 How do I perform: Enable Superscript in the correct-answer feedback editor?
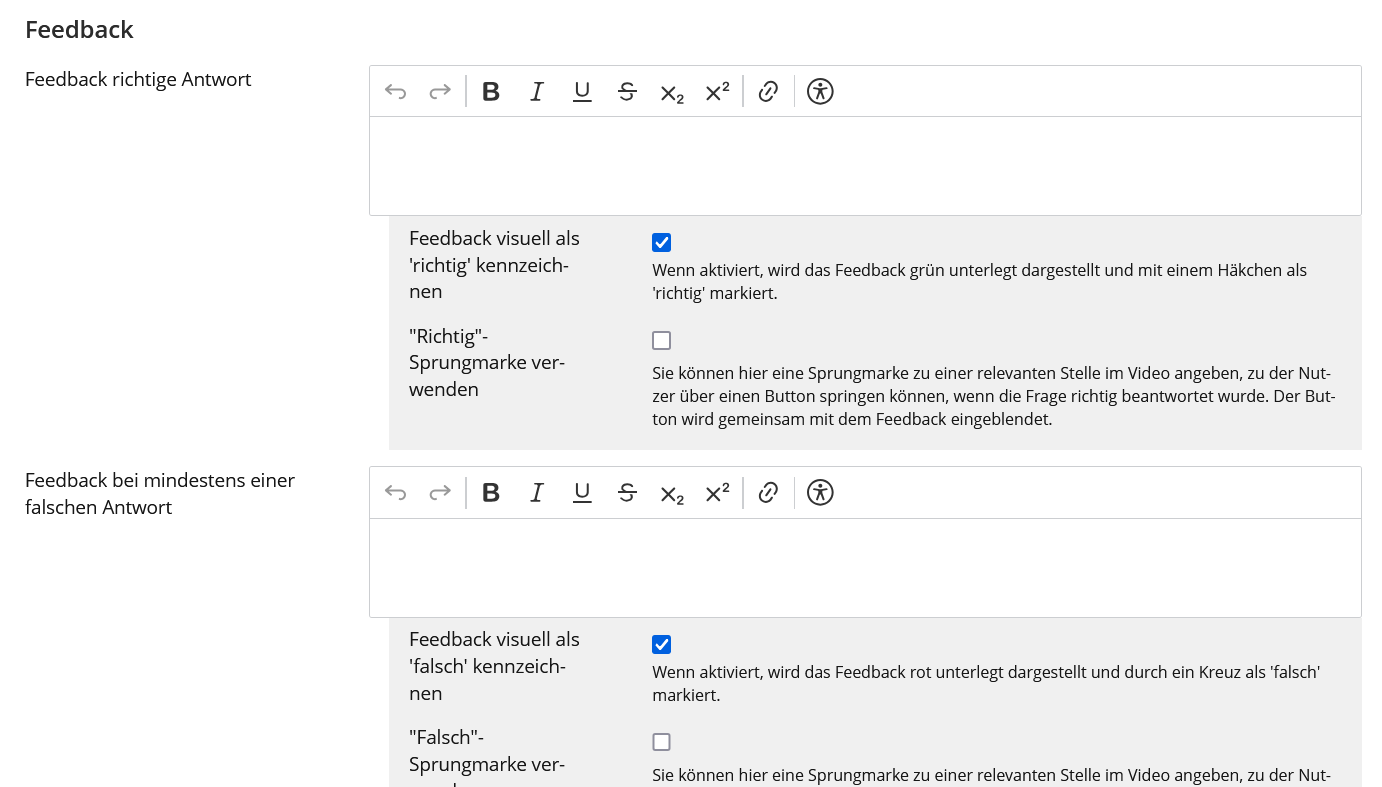717,92
